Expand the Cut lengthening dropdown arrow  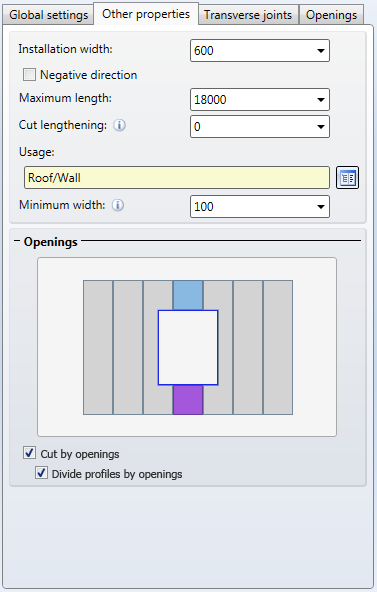[321, 126]
